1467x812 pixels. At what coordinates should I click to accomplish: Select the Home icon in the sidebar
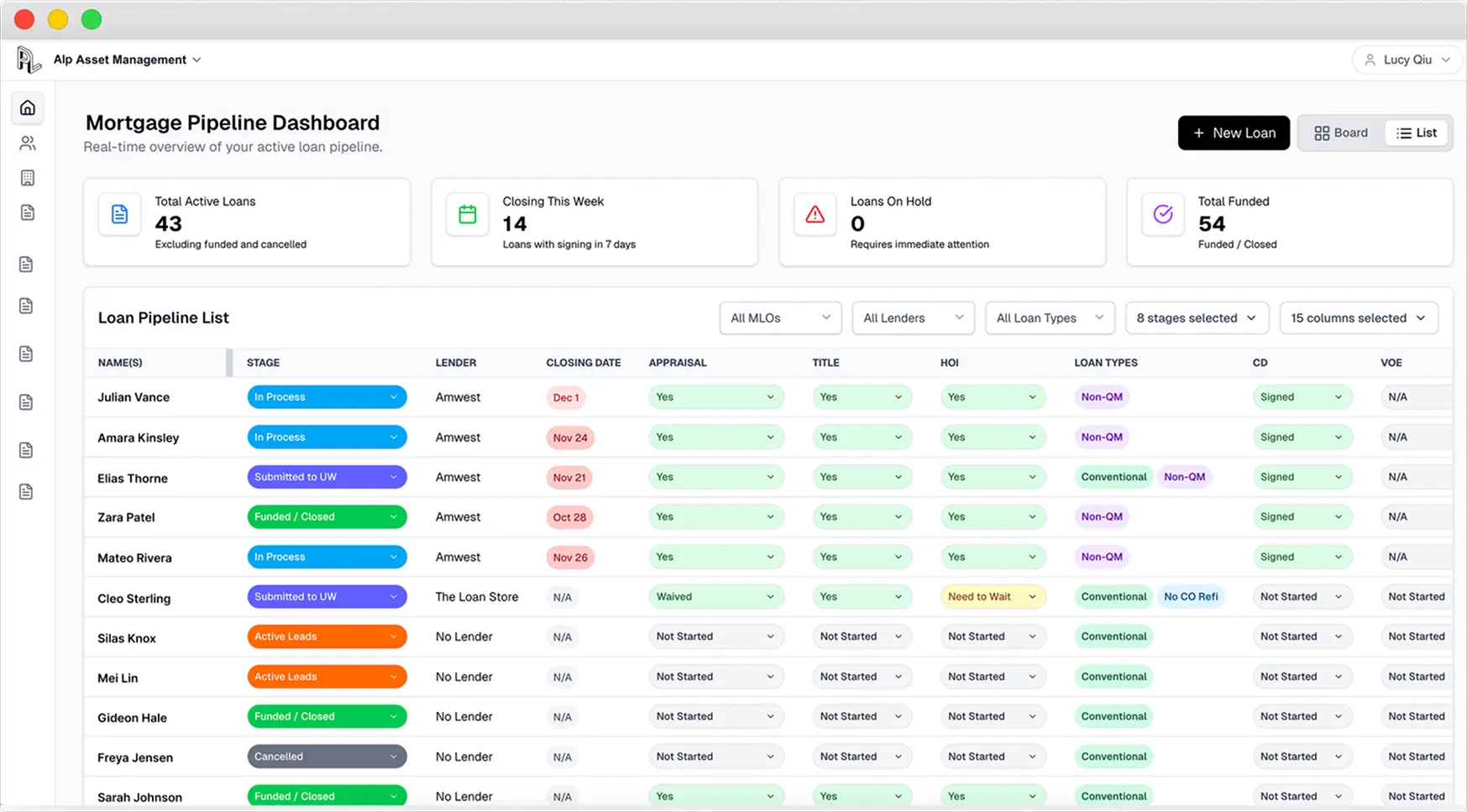[28, 107]
